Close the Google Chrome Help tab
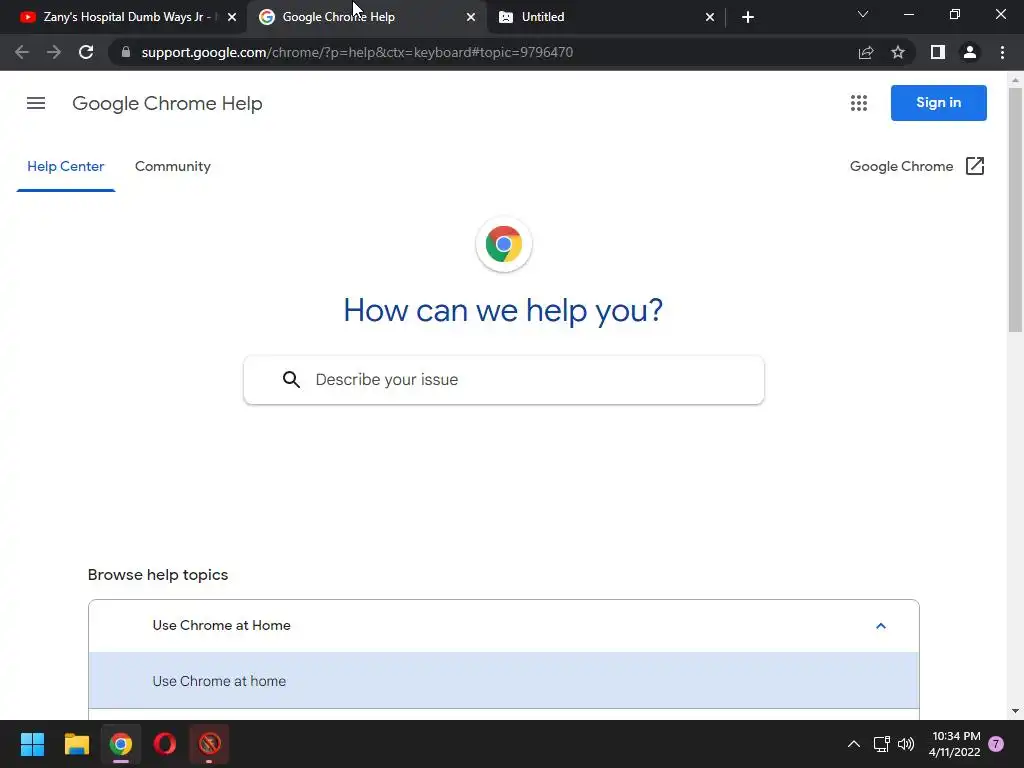The image size is (1024, 768). [x=471, y=17]
